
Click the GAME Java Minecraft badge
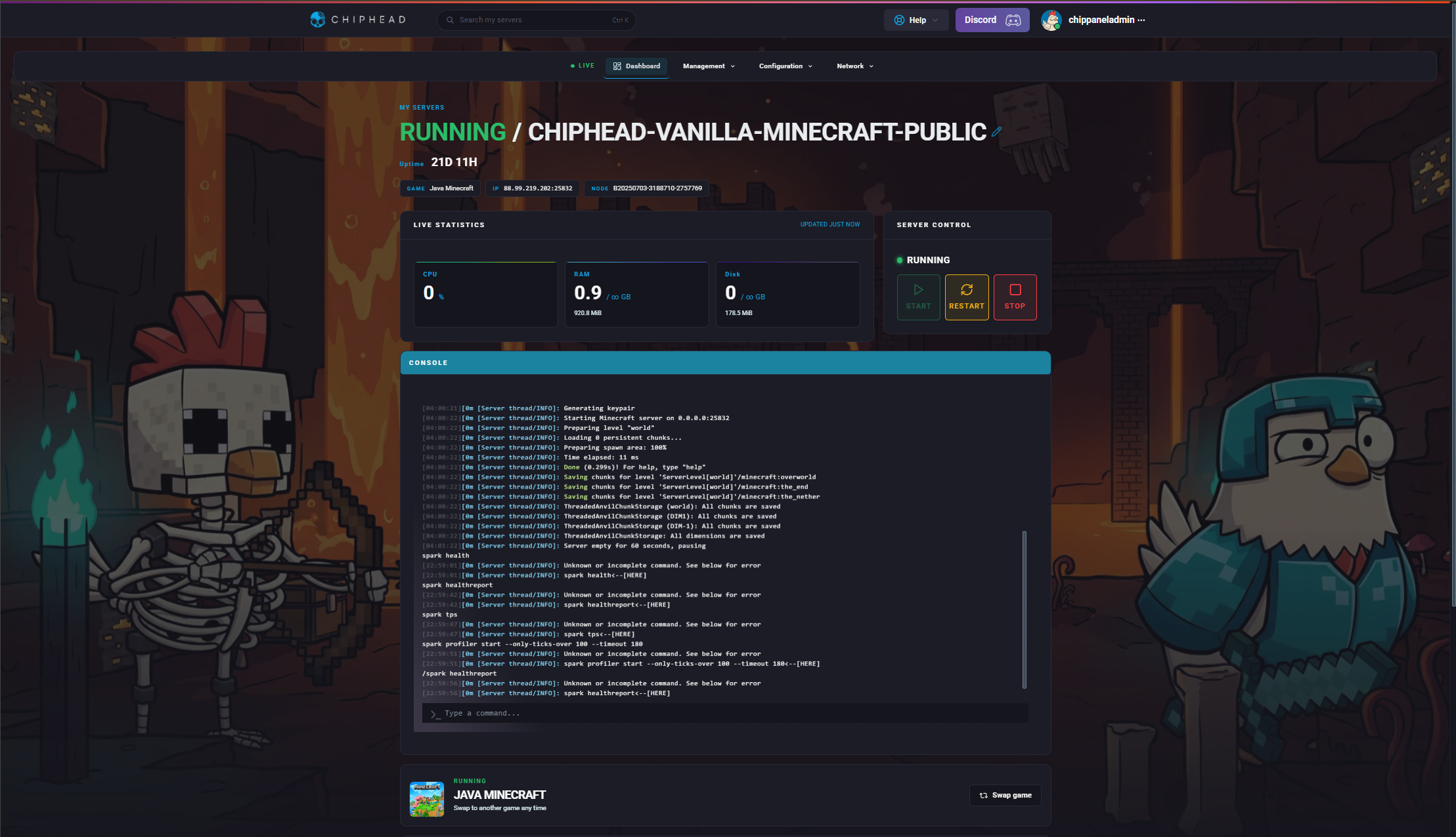[x=440, y=188]
